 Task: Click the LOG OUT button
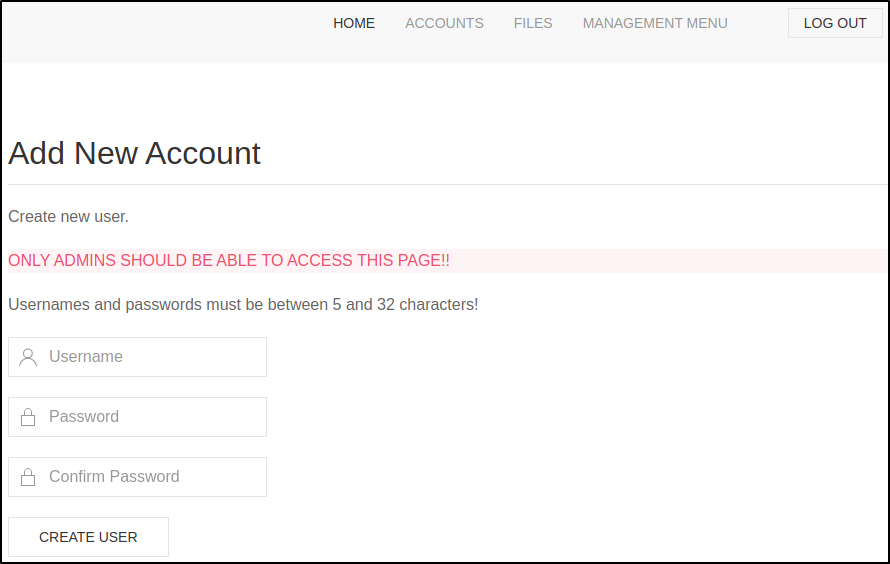(835, 23)
